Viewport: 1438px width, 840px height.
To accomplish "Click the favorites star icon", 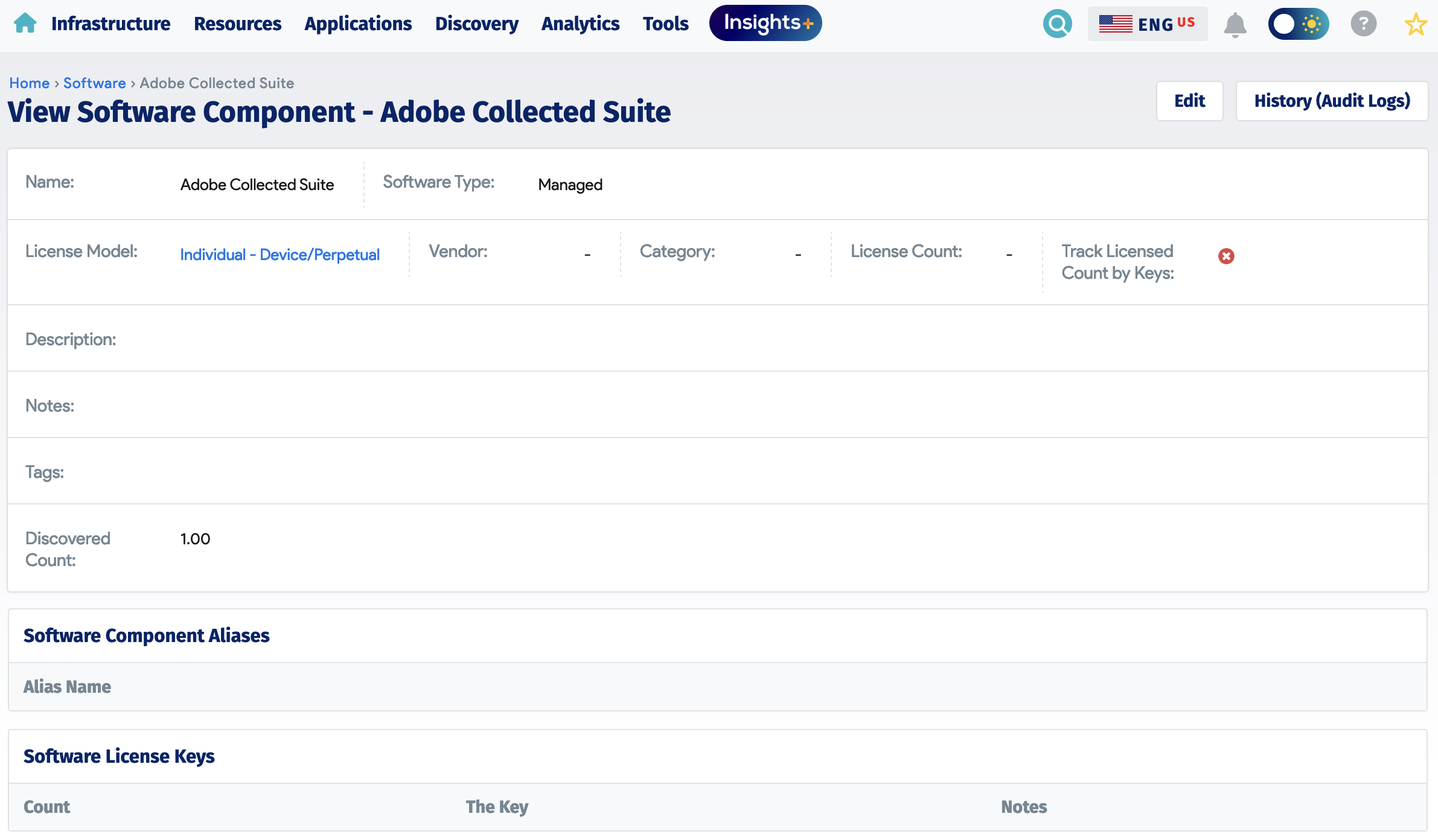I will point(1415,24).
